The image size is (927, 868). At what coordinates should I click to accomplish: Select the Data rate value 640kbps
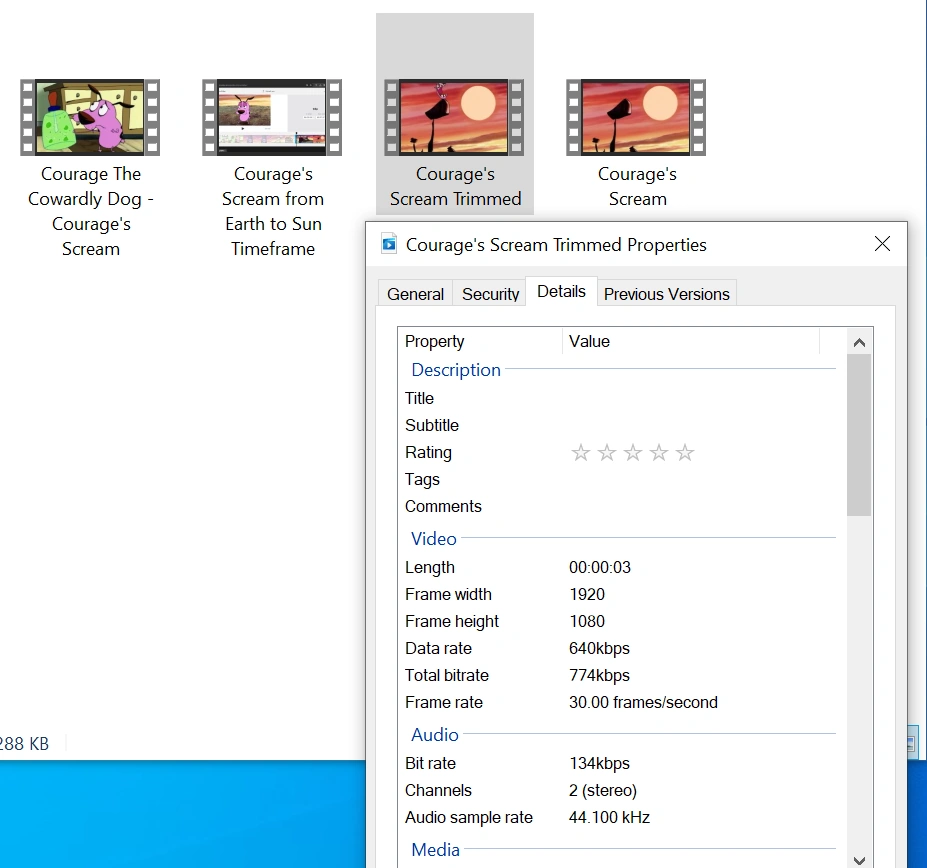point(599,649)
